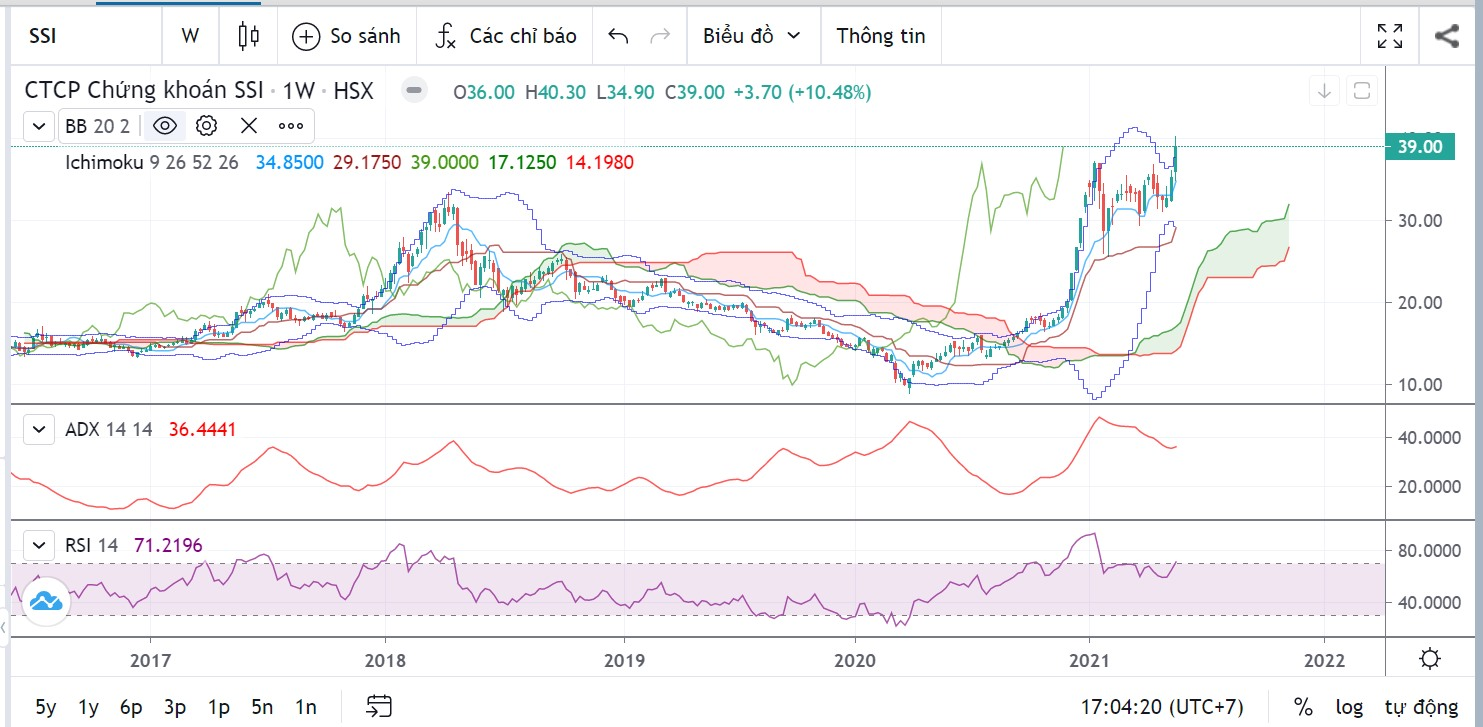Image resolution: width=1483 pixels, height=727 pixels.
Task: Click the blue cloud logo icon
Action: (46, 601)
